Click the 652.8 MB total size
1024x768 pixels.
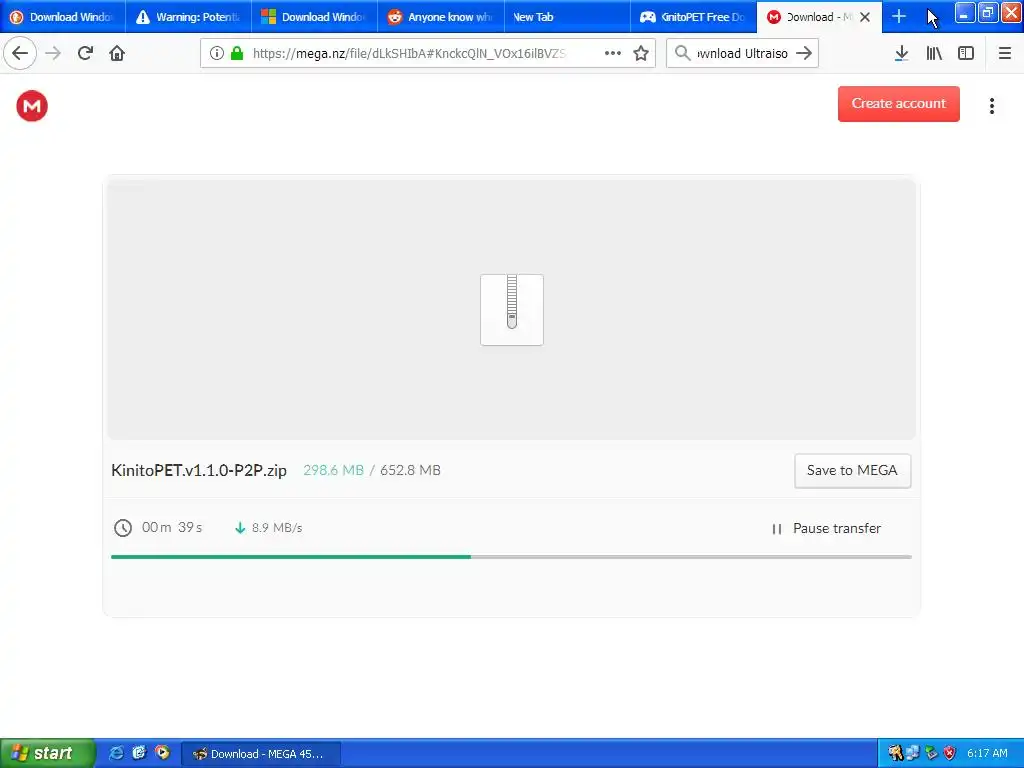(410, 470)
